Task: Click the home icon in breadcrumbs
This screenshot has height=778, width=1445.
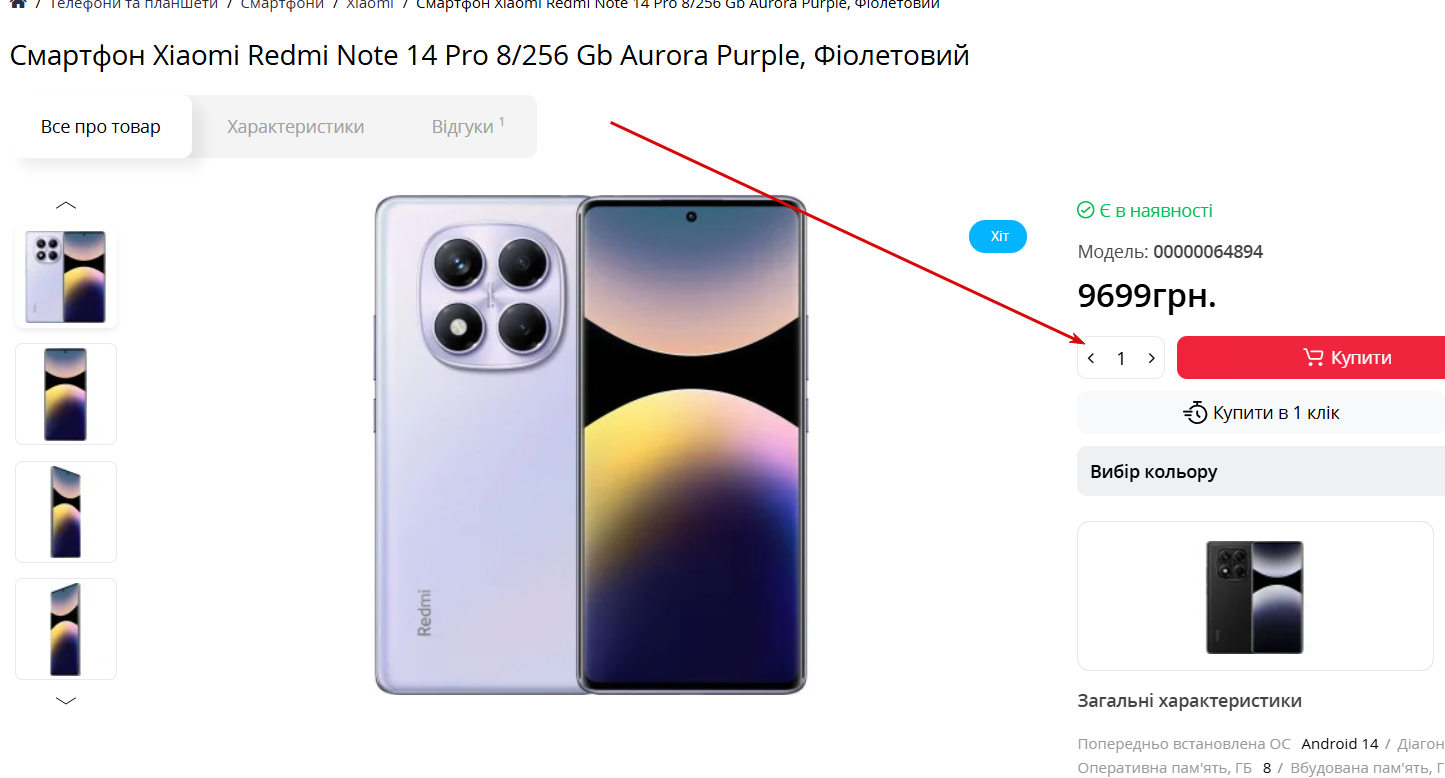Action: pyautogui.click(x=18, y=4)
